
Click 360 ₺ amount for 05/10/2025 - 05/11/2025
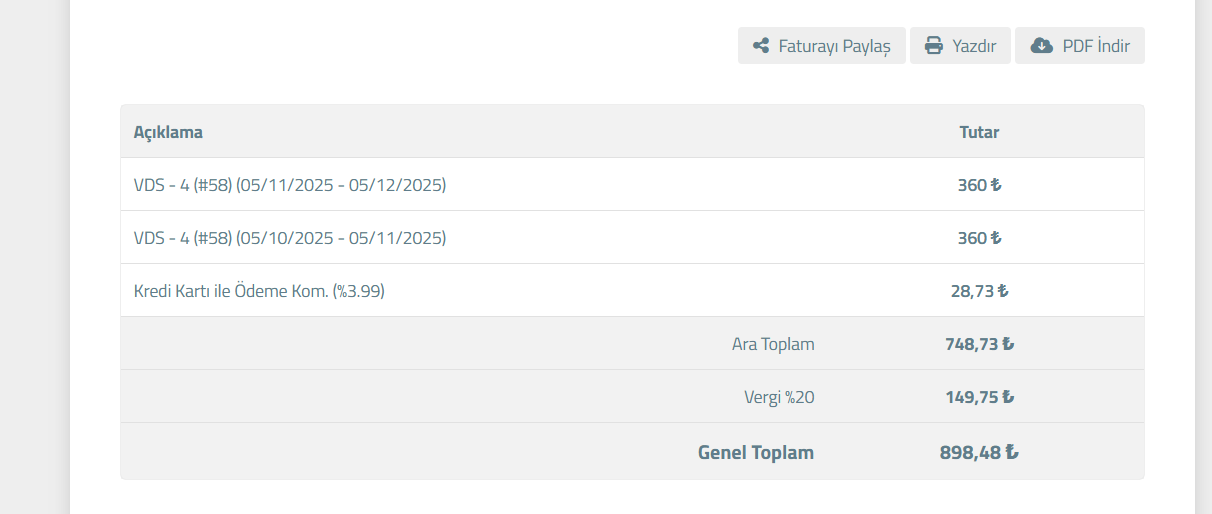pos(979,238)
